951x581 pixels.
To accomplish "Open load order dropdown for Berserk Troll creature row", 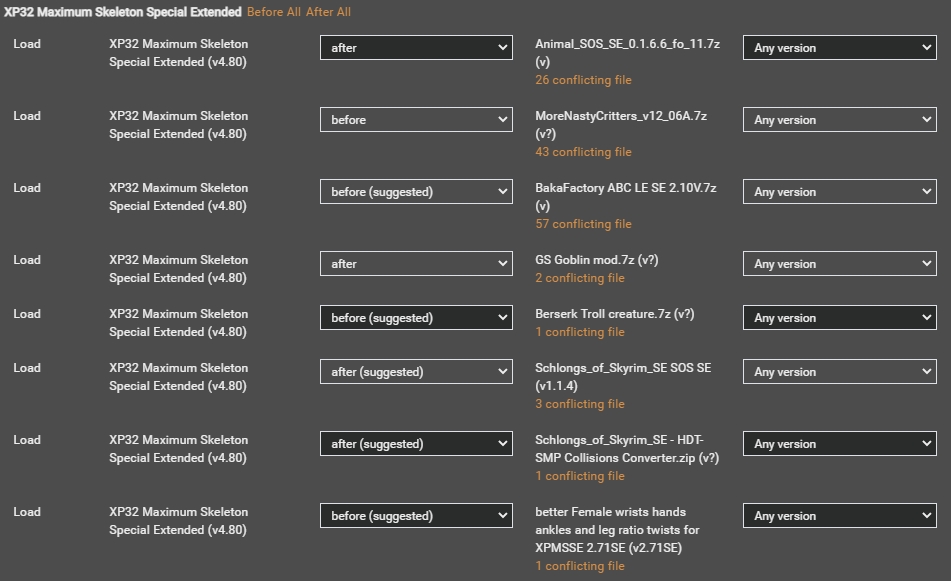I will click(x=416, y=318).
